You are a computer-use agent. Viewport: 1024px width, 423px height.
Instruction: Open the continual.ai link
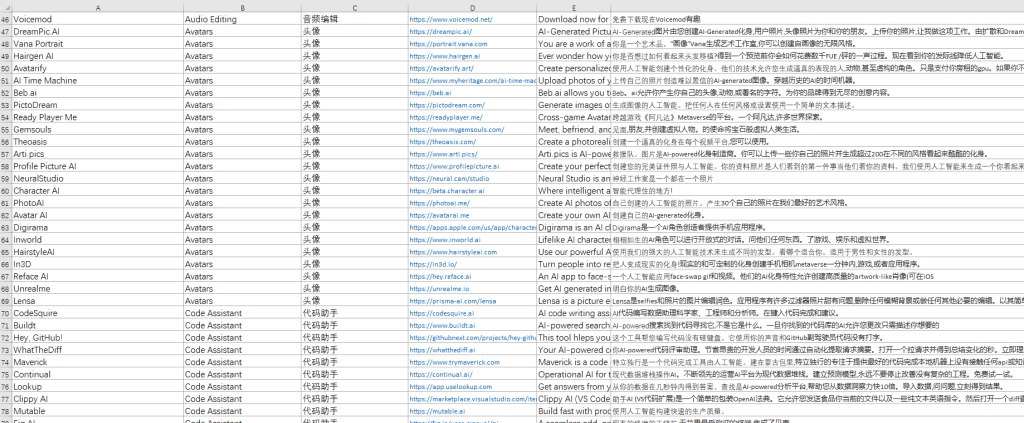440,374
